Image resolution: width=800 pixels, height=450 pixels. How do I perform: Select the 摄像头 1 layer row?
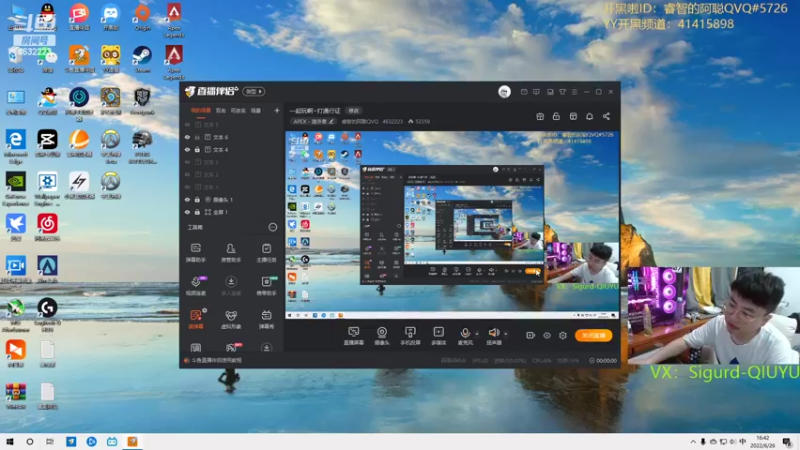(232, 199)
